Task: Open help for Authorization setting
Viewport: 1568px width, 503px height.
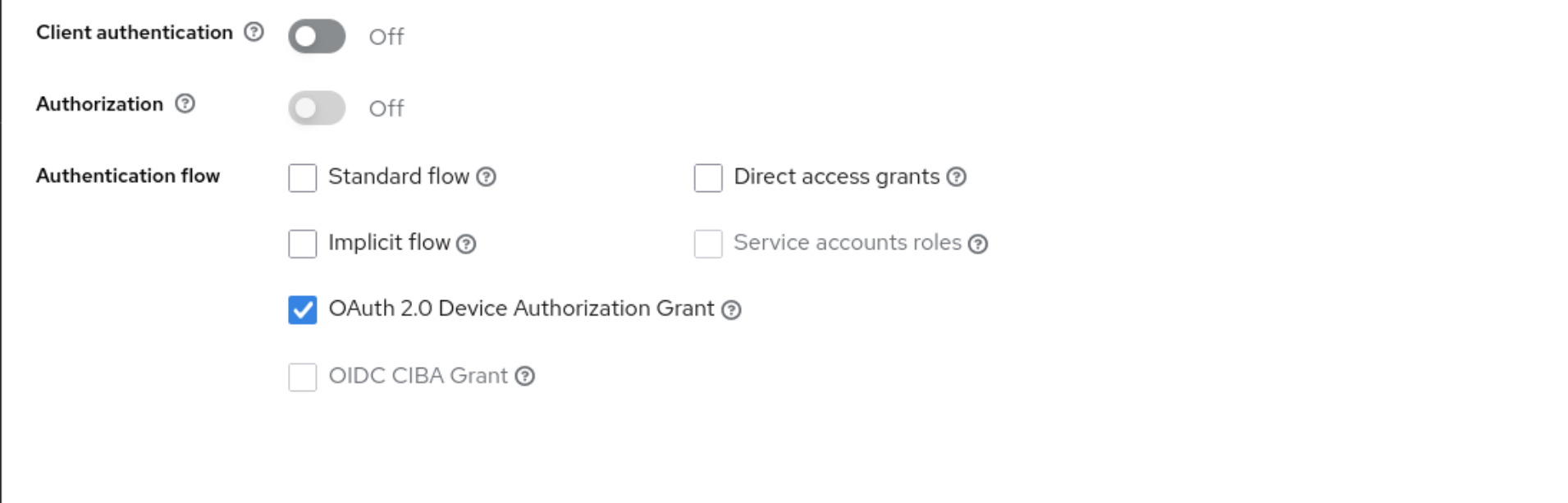Action: point(185,104)
